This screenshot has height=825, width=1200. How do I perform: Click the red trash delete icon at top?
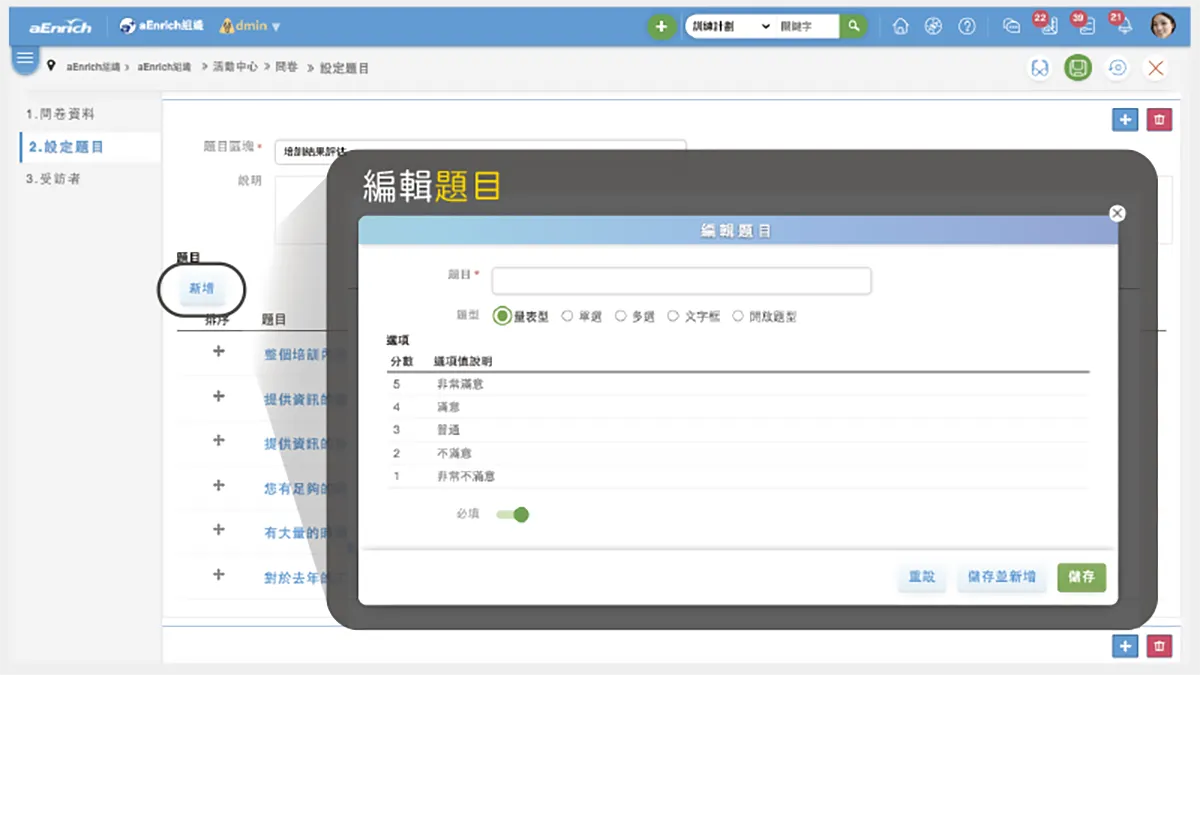tap(1159, 120)
